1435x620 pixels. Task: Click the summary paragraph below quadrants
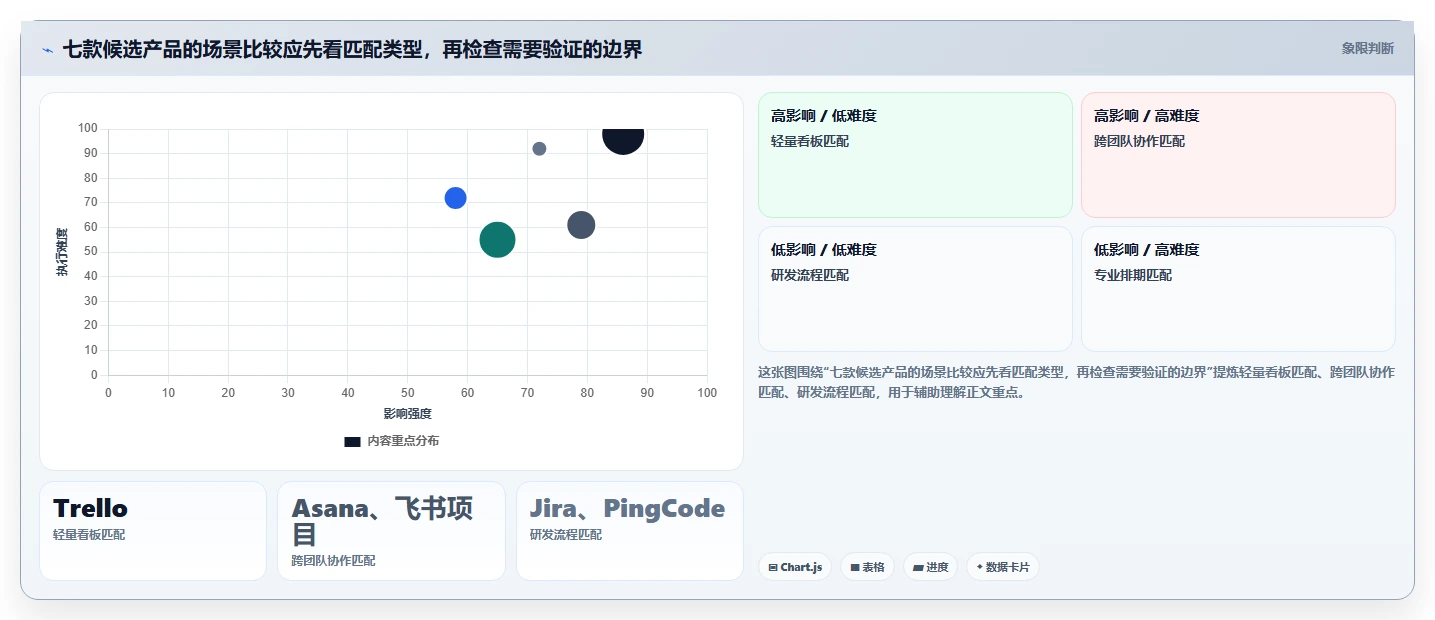1077,382
